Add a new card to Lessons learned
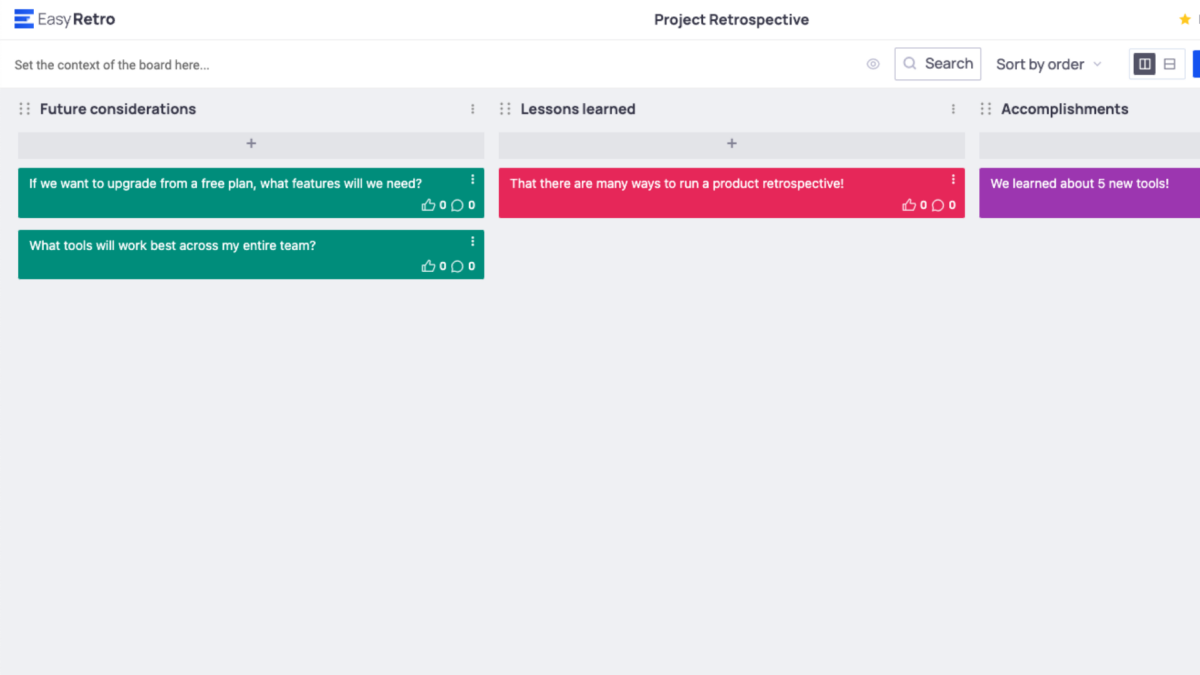 pyautogui.click(x=731, y=143)
